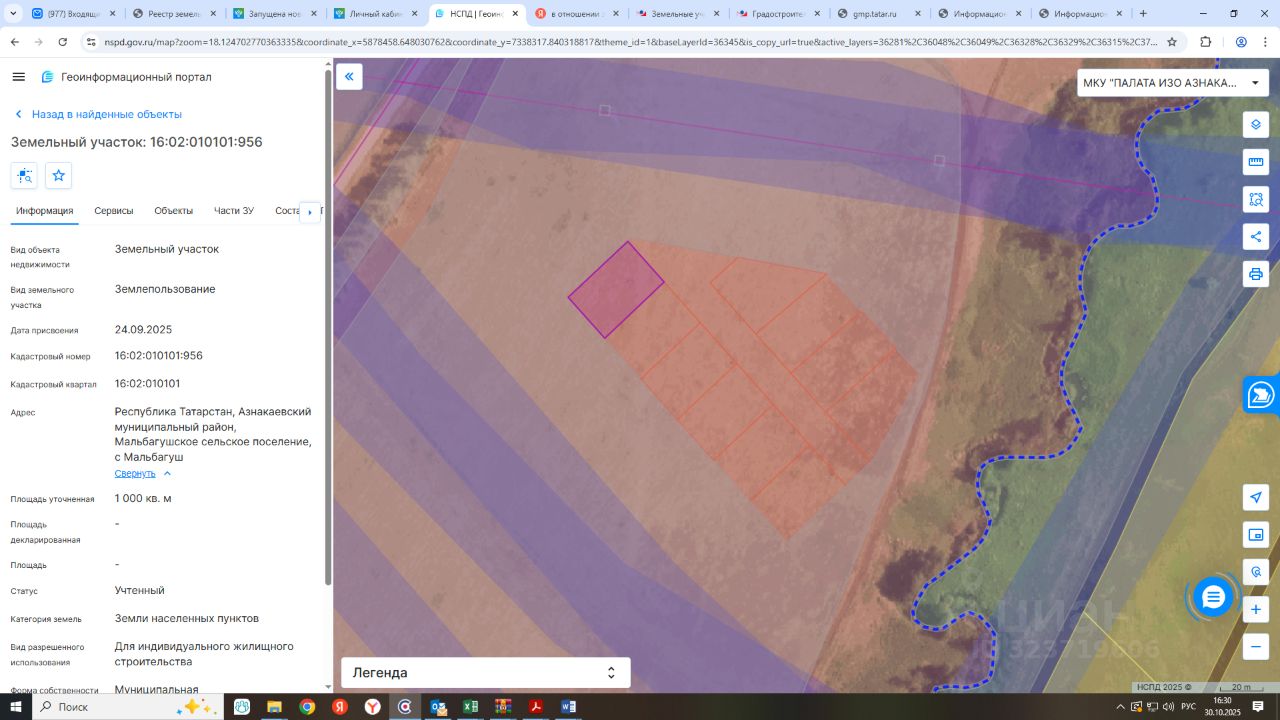Viewport: 1280px width, 720px height.
Task: Click the date value 24.09.2025
Action: (144, 330)
